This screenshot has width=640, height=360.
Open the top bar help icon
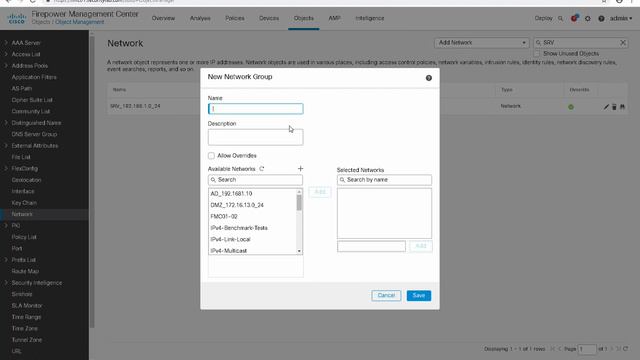pos(601,18)
